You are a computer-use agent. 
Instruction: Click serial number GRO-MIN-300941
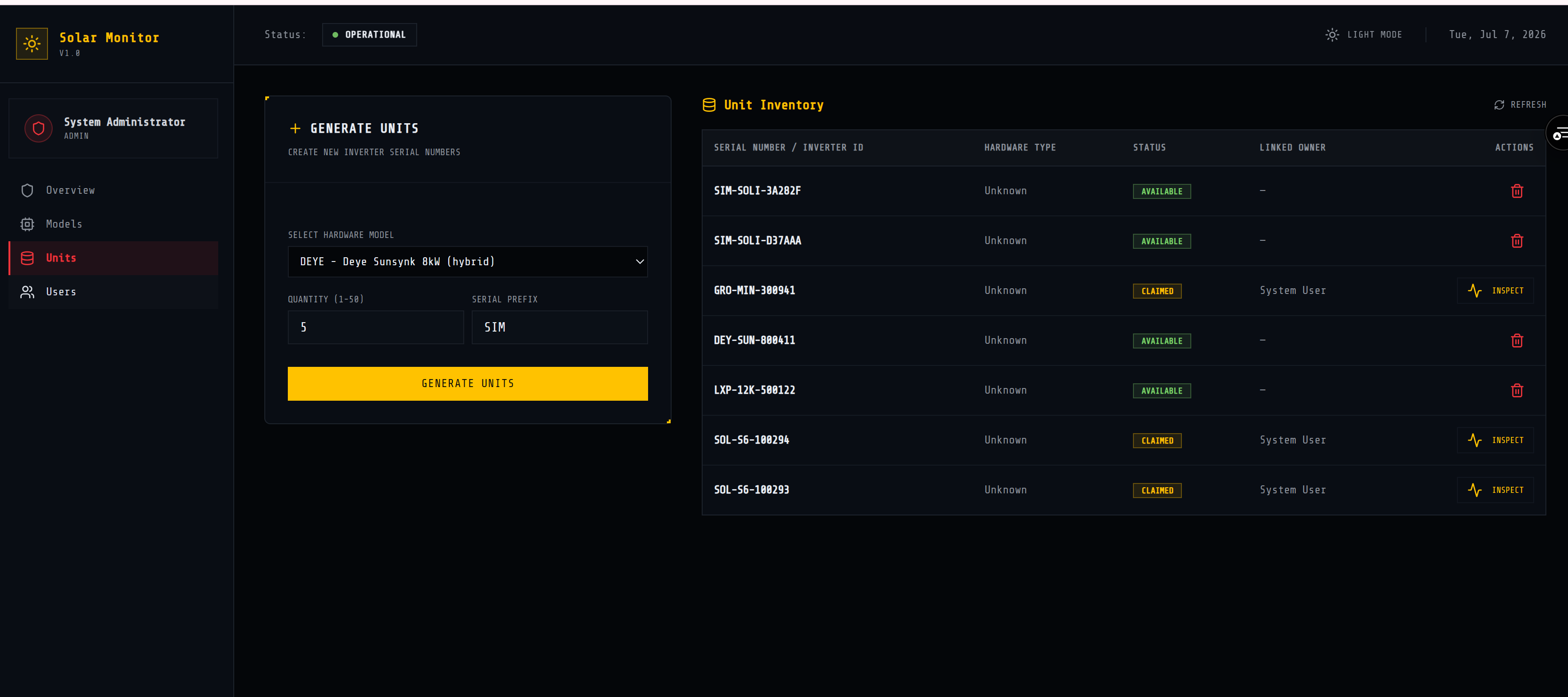(x=754, y=291)
